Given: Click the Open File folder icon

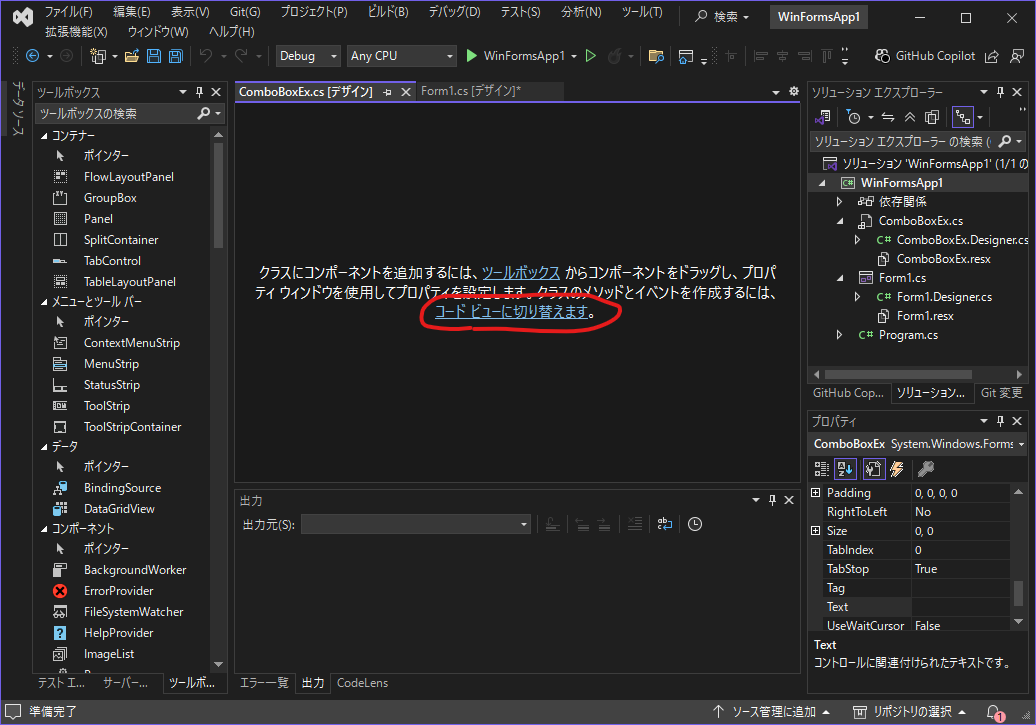Looking at the screenshot, I should coord(133,57).
